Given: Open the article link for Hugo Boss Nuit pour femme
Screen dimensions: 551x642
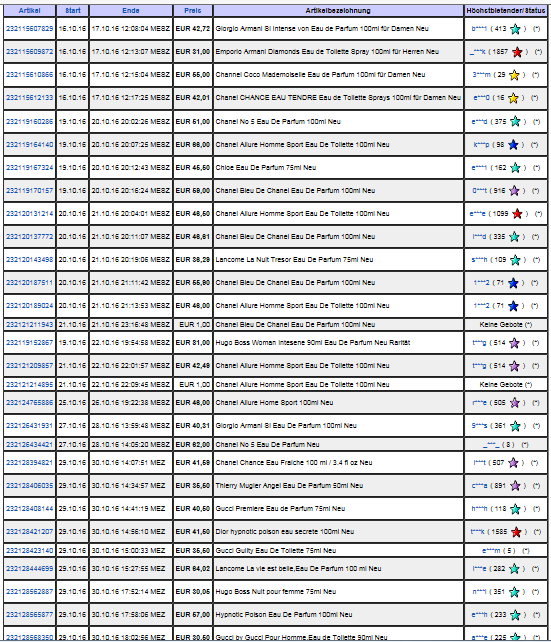Looking at the screenshot, I should point(29,591).
